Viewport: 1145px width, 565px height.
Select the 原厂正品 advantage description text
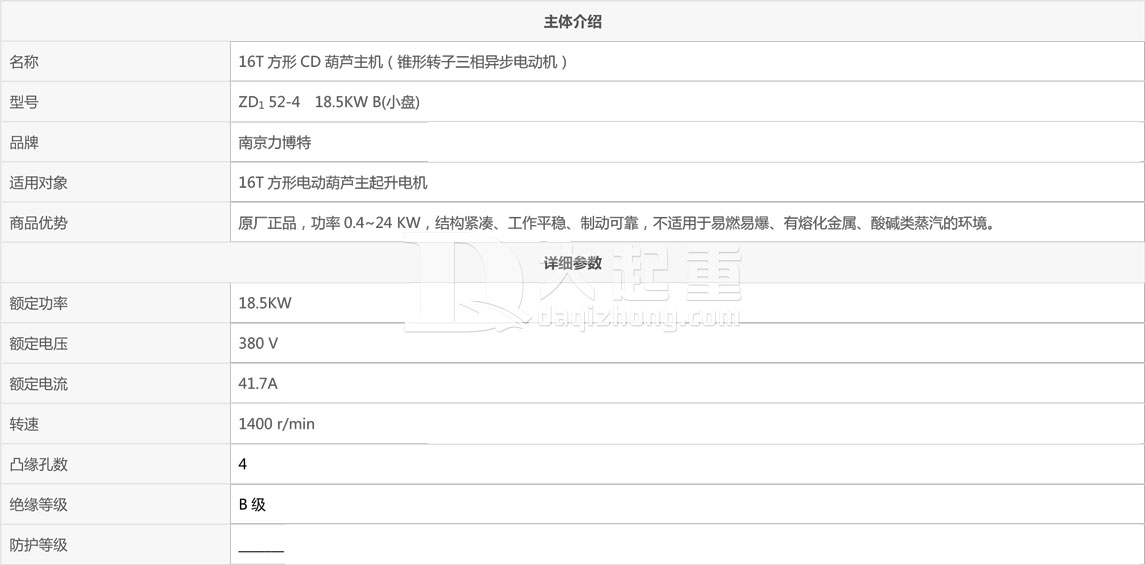click(617, 223)
